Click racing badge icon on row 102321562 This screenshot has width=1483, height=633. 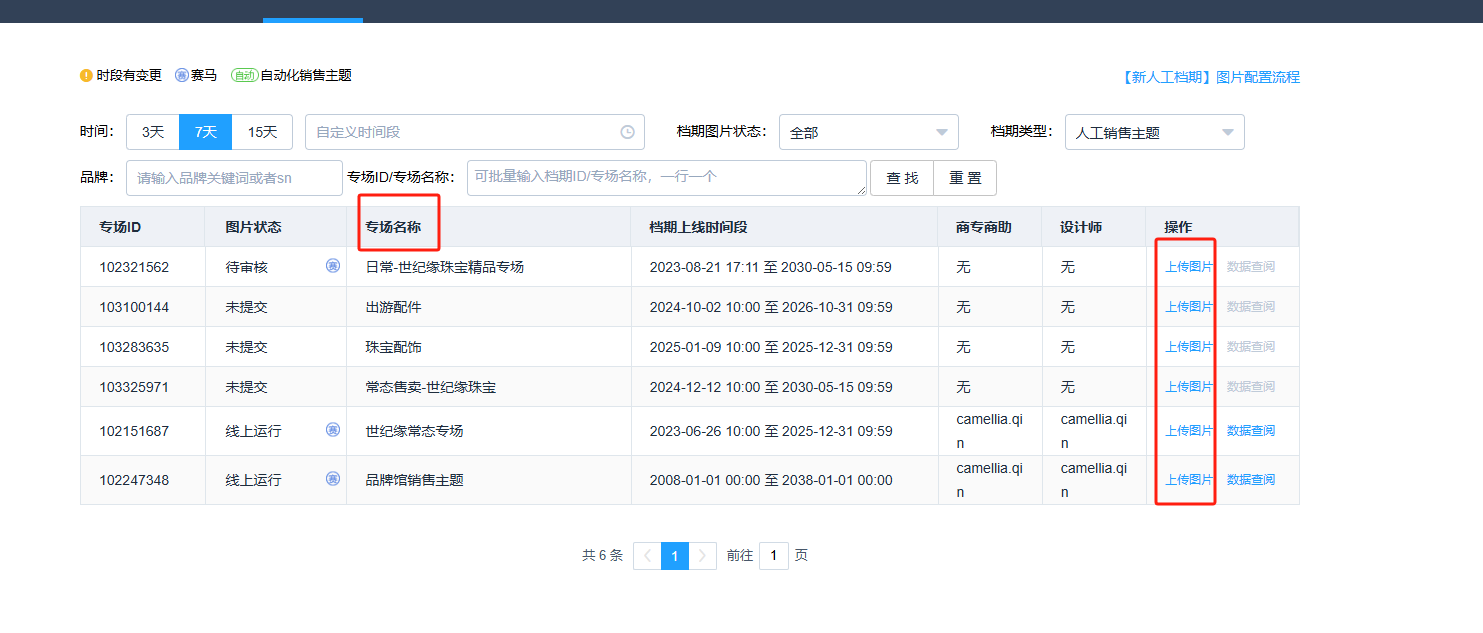(333, 266)
